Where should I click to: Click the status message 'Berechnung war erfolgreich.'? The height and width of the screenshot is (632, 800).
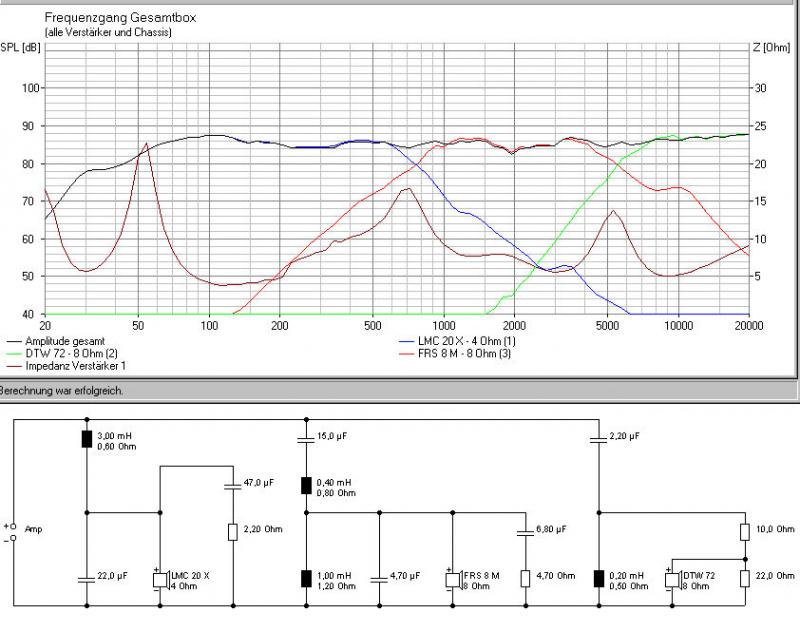(61, 391)
